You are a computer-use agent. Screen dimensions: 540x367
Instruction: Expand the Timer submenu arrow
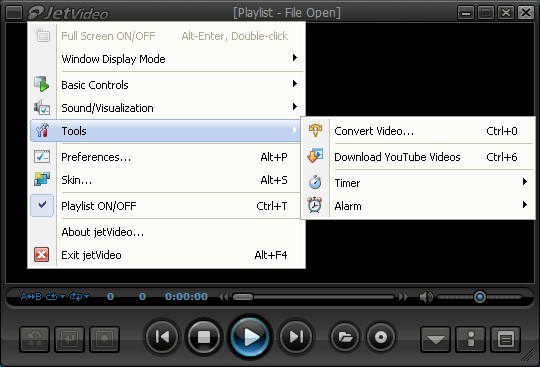point(525,181)
